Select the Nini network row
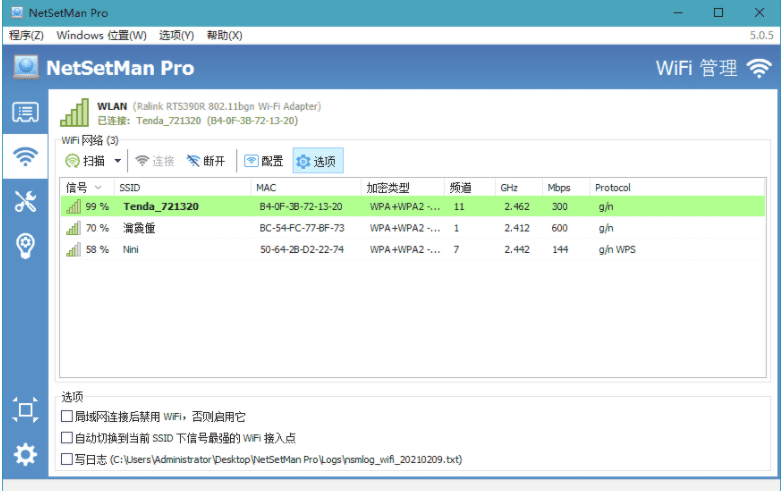781x491 pixels. tap(413, 249)
